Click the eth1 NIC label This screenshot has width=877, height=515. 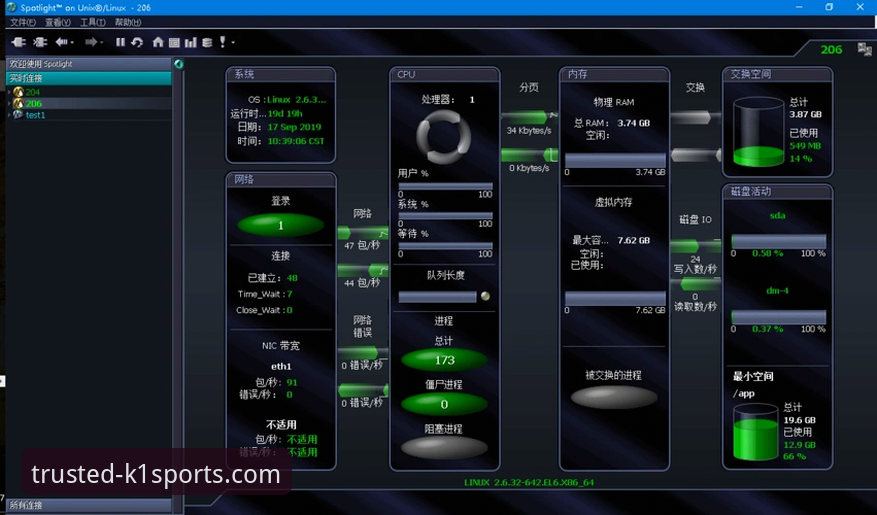[281, 366]
